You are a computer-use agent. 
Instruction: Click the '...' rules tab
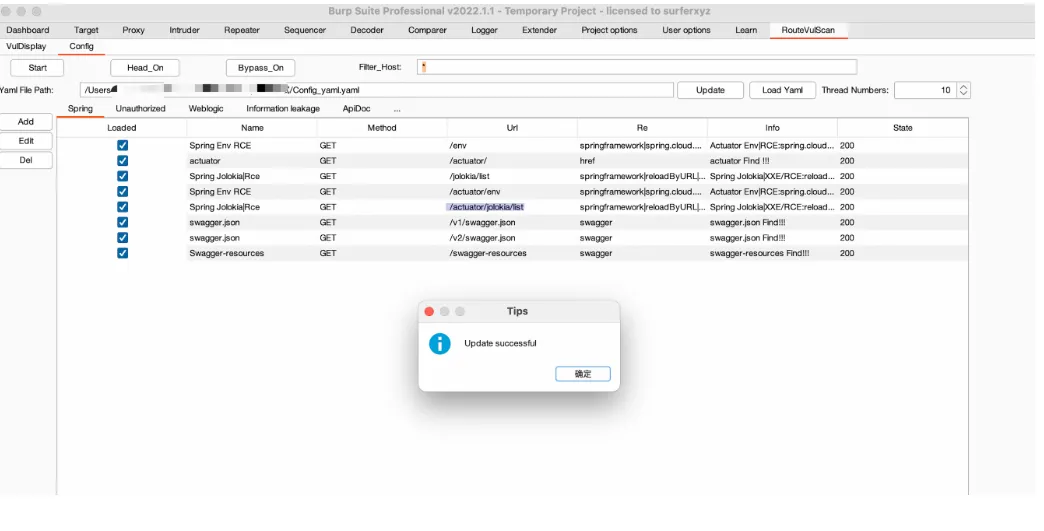point(397,108)
